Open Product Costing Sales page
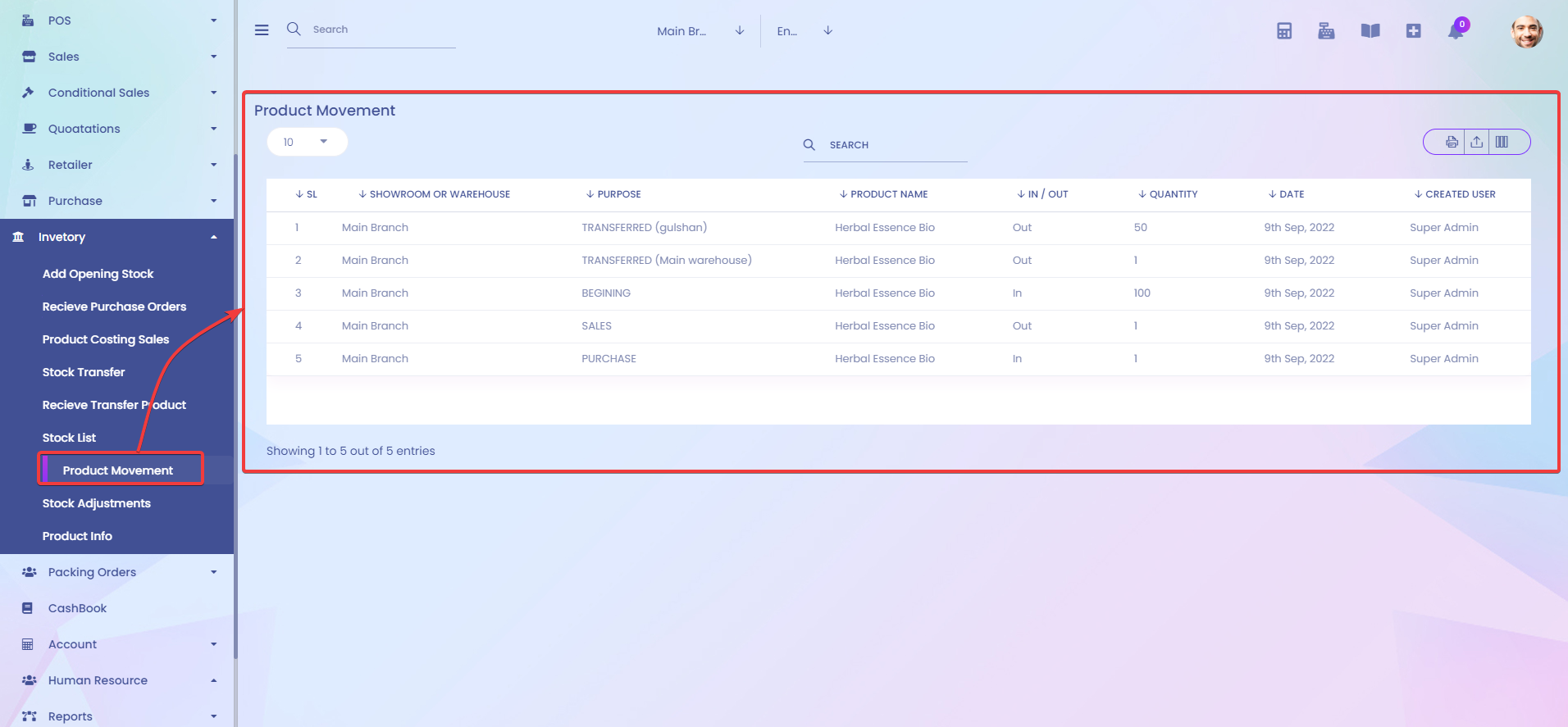1568x727 pixels. pos(106,339)
